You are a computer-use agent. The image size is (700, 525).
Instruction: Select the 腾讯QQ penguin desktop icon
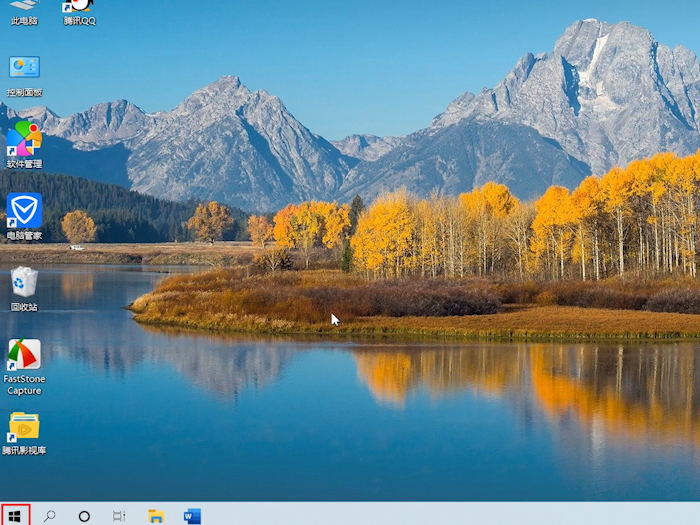point(79,6)
